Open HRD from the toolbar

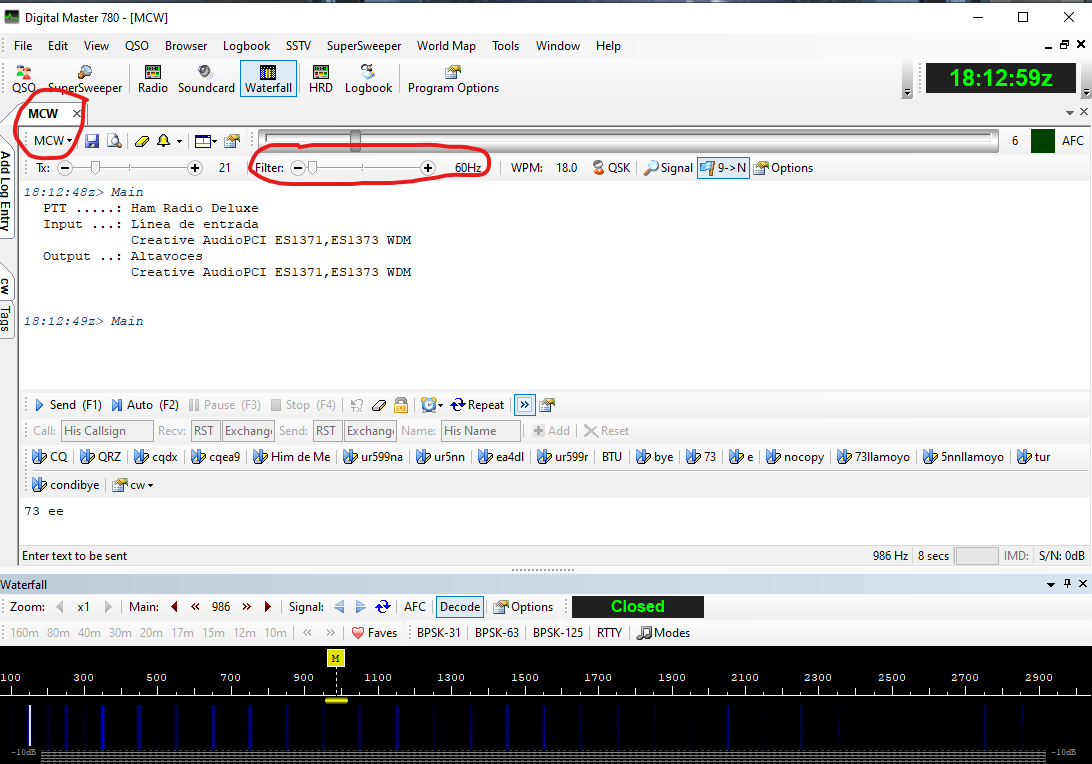[320, 79]
